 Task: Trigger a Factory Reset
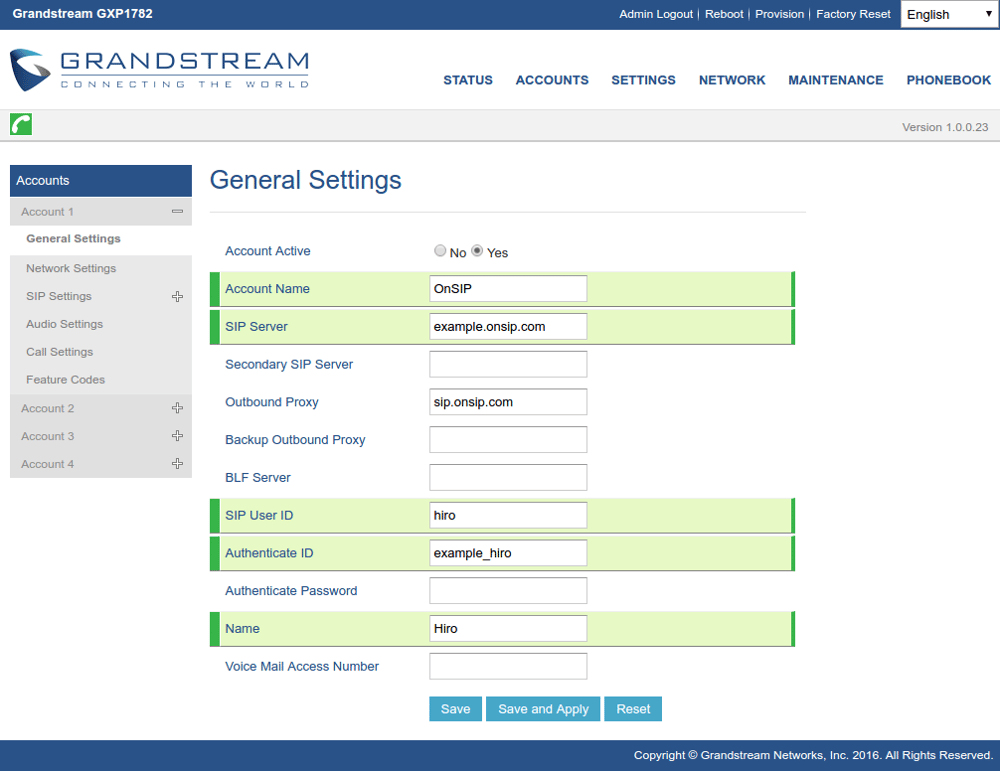(853, 14)
